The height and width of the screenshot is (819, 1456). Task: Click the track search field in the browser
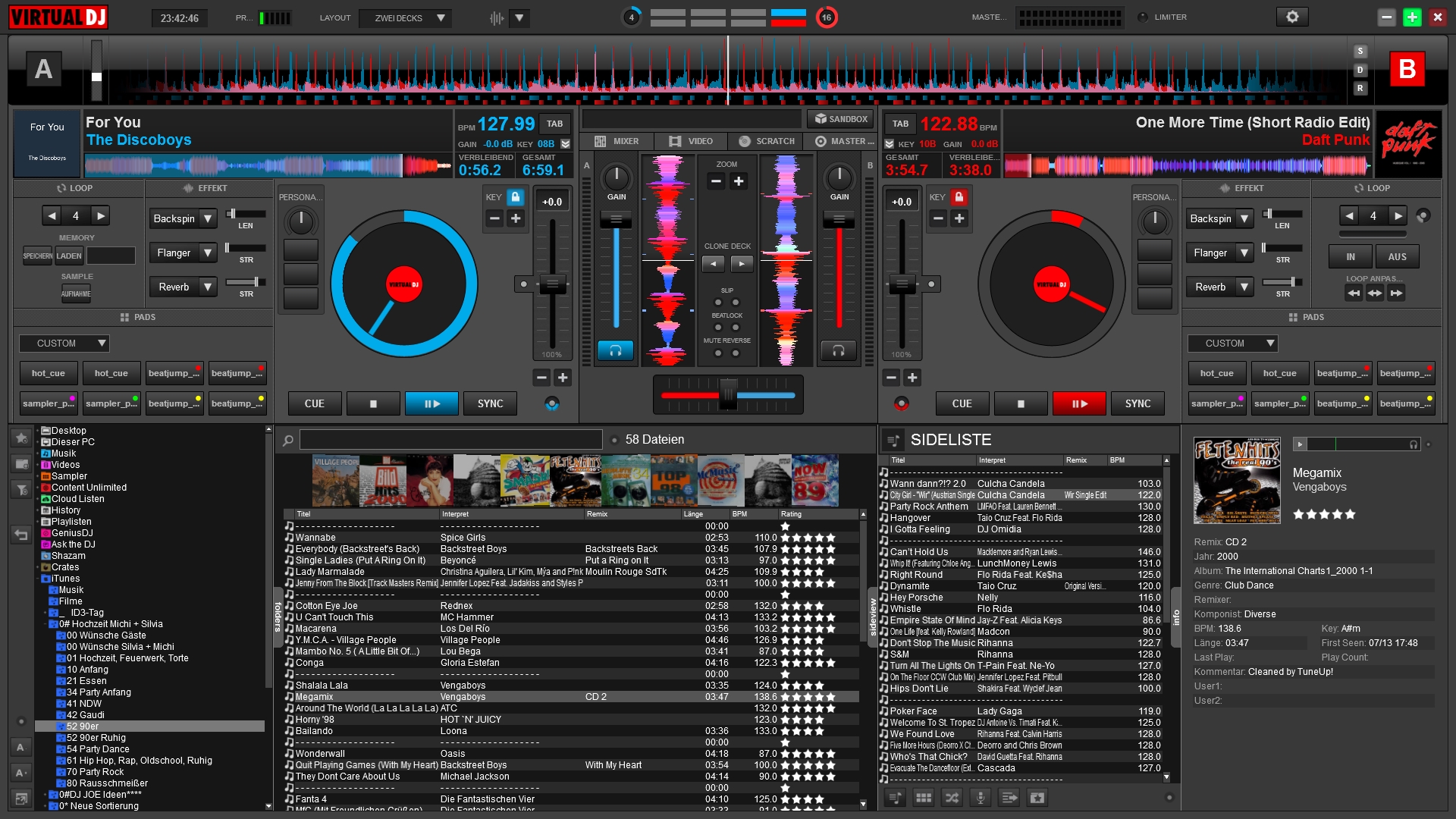click(450, 440)
